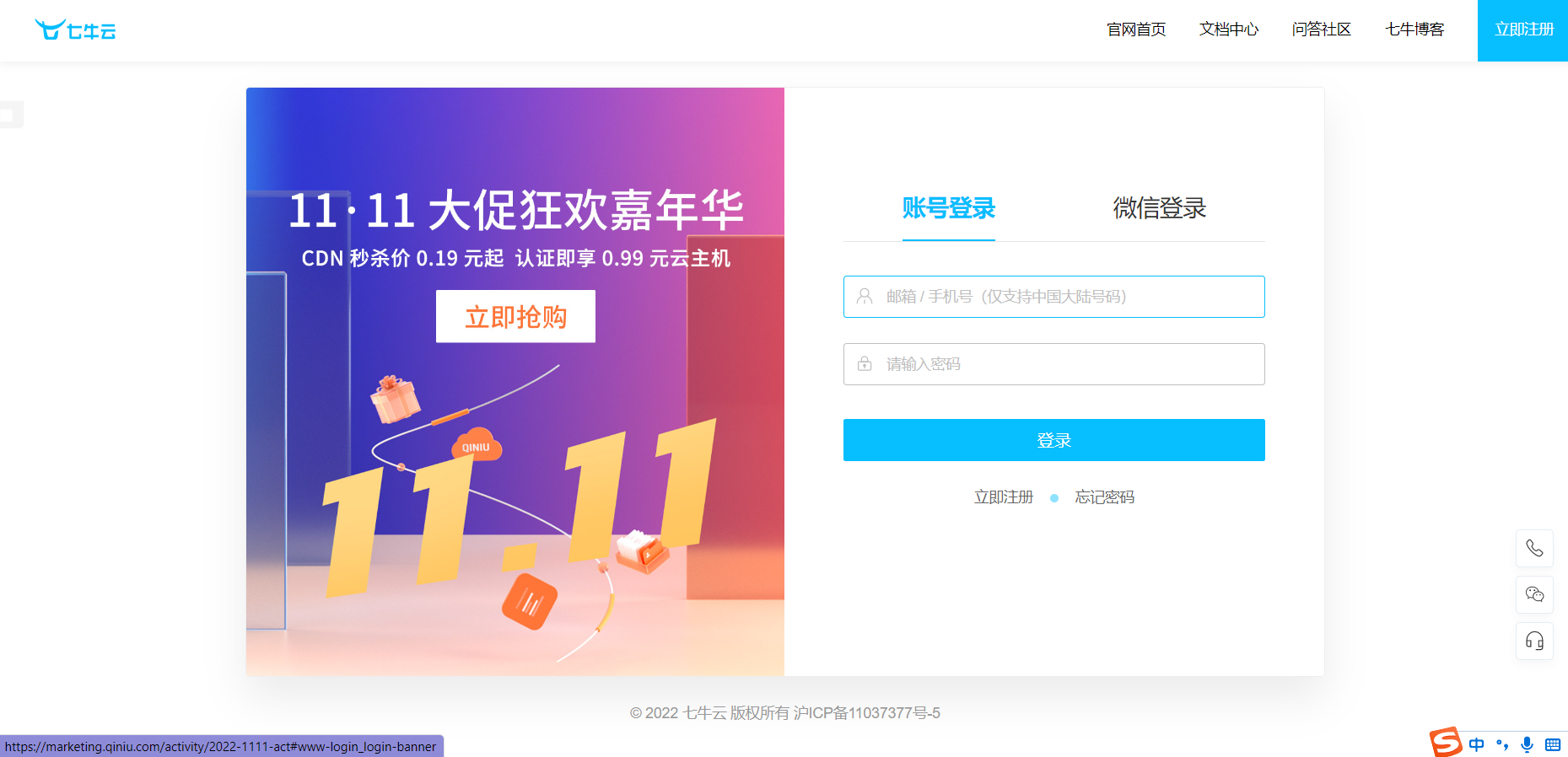This screenshot has width=1568, height=757.
Task: Open the phone contact icon
Action: (1534, 549)
